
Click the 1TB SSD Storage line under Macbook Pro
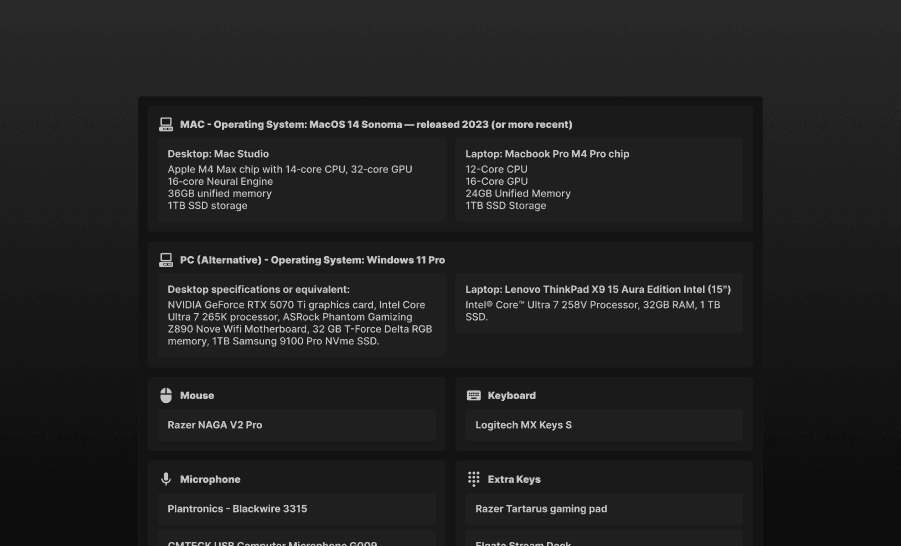coord(506,205)
